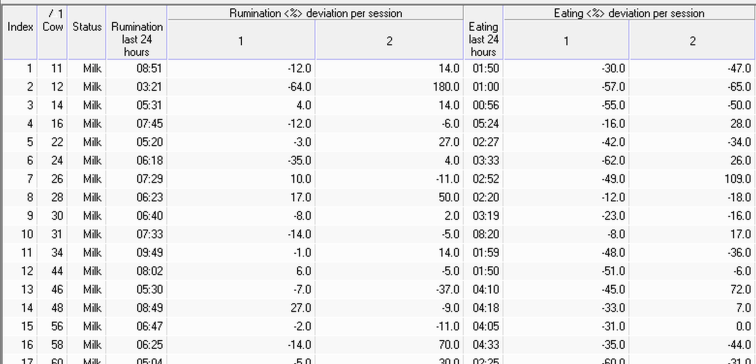Select Rumination deviation session 1 header
Screen dimensions: 756x364
(241, 40)
